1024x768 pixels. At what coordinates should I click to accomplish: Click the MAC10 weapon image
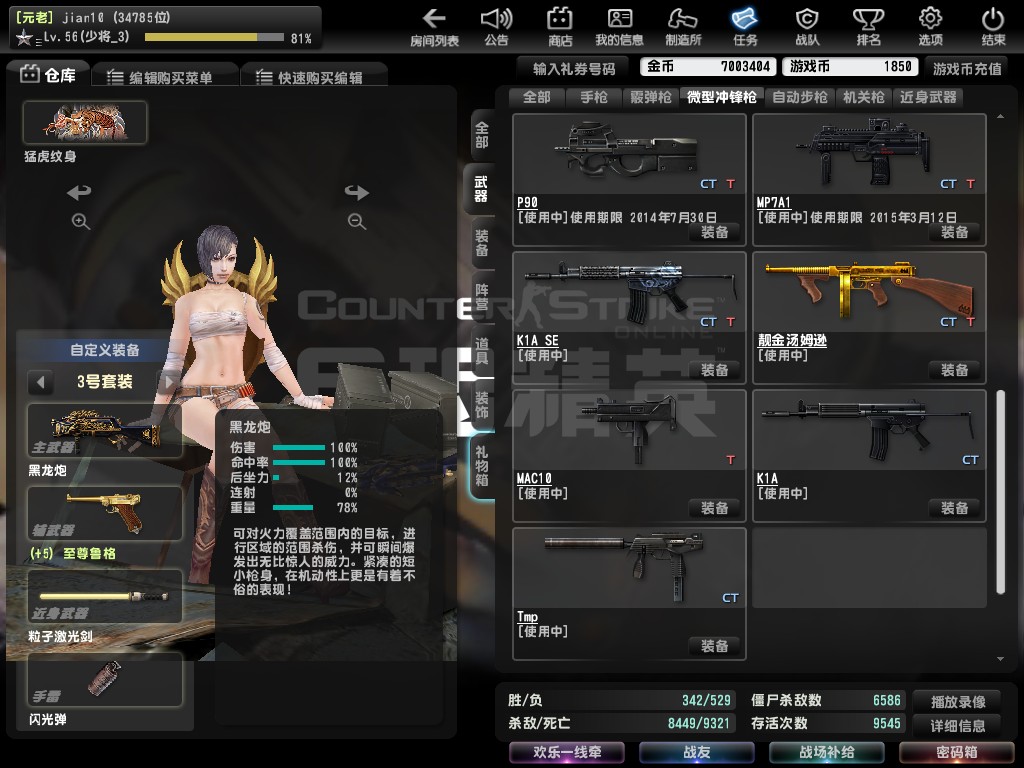click(x=628, y=428)
